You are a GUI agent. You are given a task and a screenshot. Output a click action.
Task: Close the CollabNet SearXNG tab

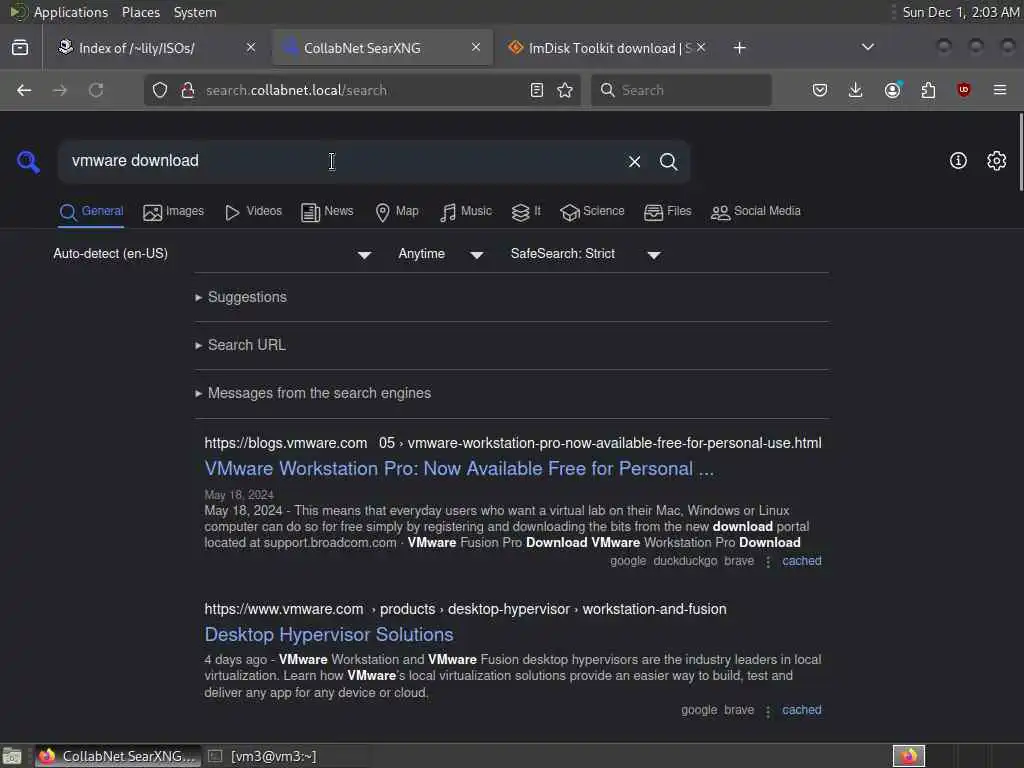coord(476,47)
